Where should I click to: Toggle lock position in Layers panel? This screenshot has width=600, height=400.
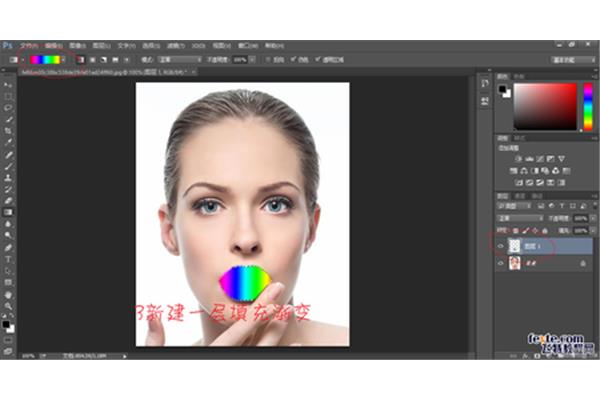(535, 230)
